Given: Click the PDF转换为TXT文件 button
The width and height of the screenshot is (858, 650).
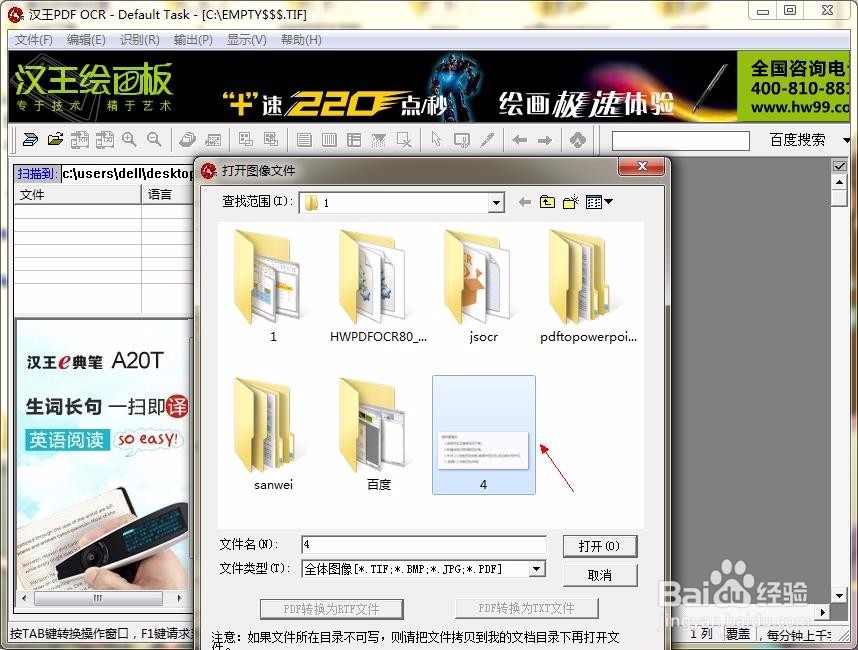Looking at the screenshot, I should point(526,608).
